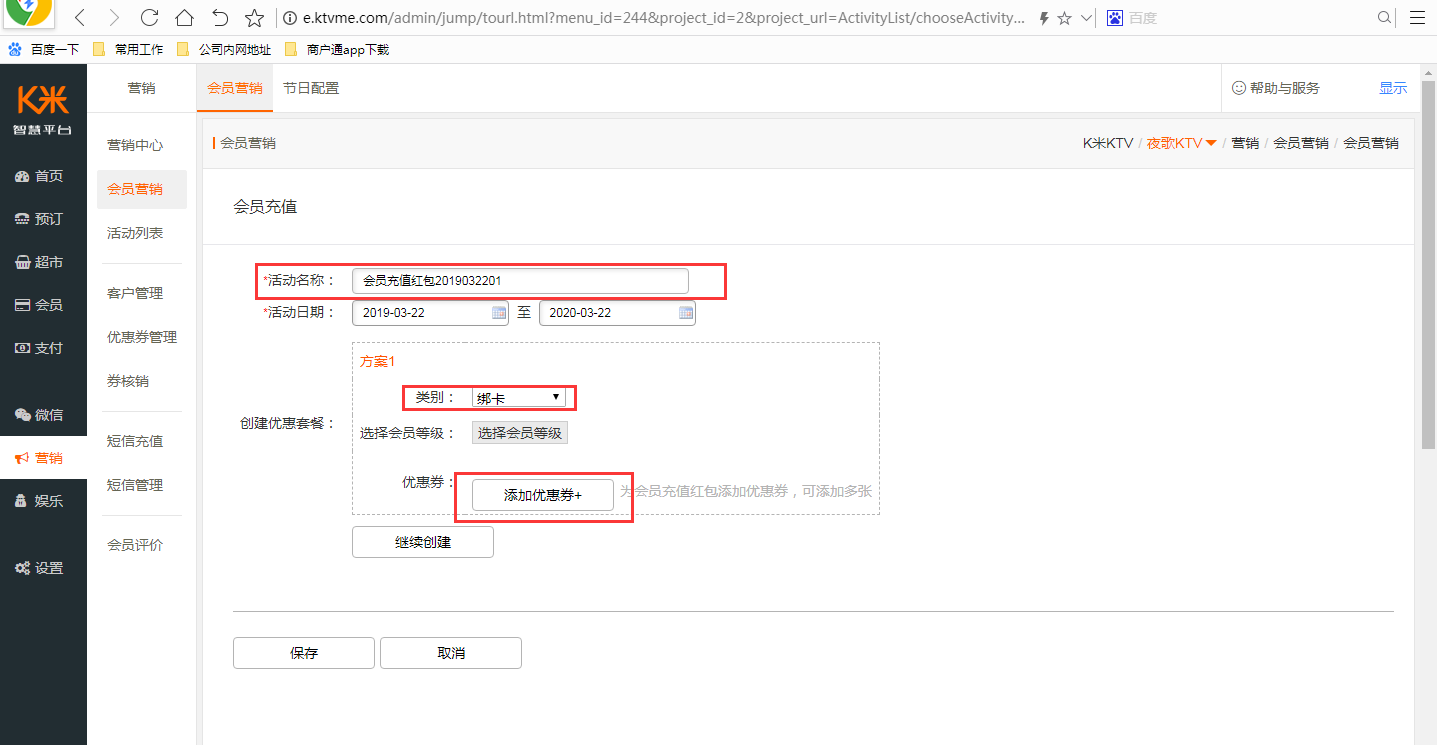This screenshot has height=745, width=1437.
Task: Open 支付 in the dark sidebar
Action: click(x=40, y=348)
